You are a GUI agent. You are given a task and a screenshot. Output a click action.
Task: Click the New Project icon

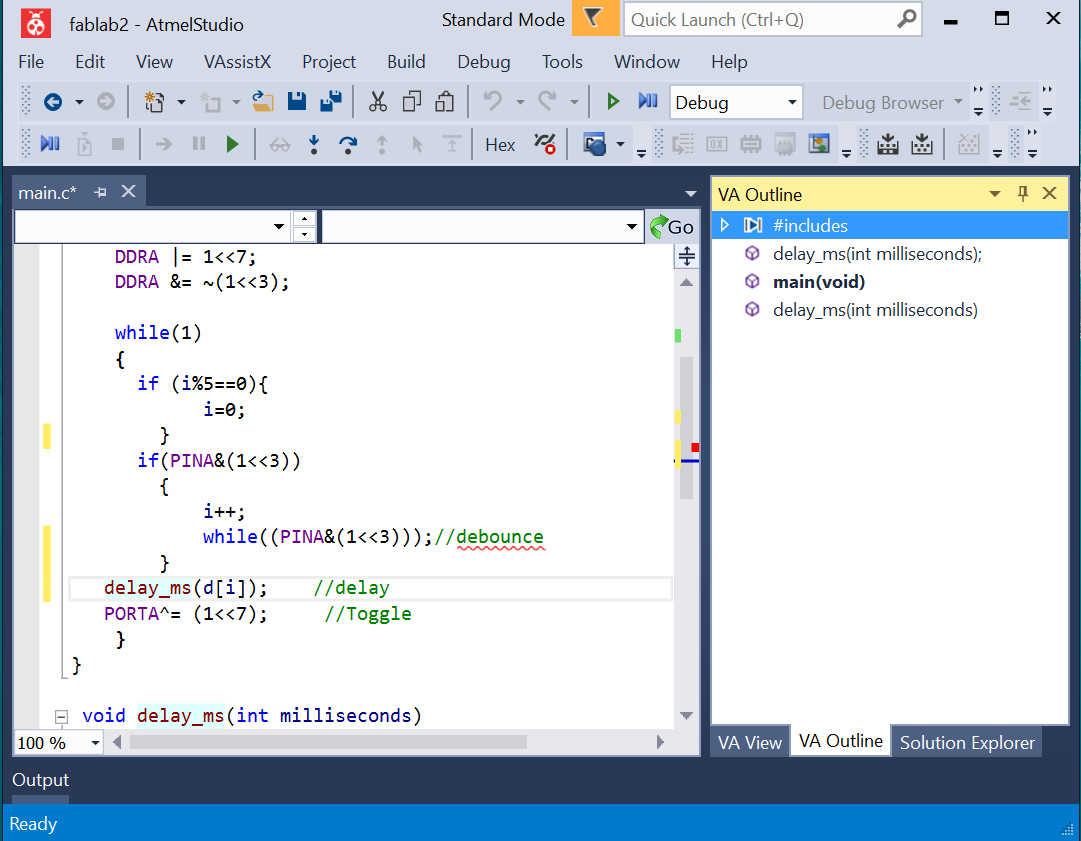(154, 102)
